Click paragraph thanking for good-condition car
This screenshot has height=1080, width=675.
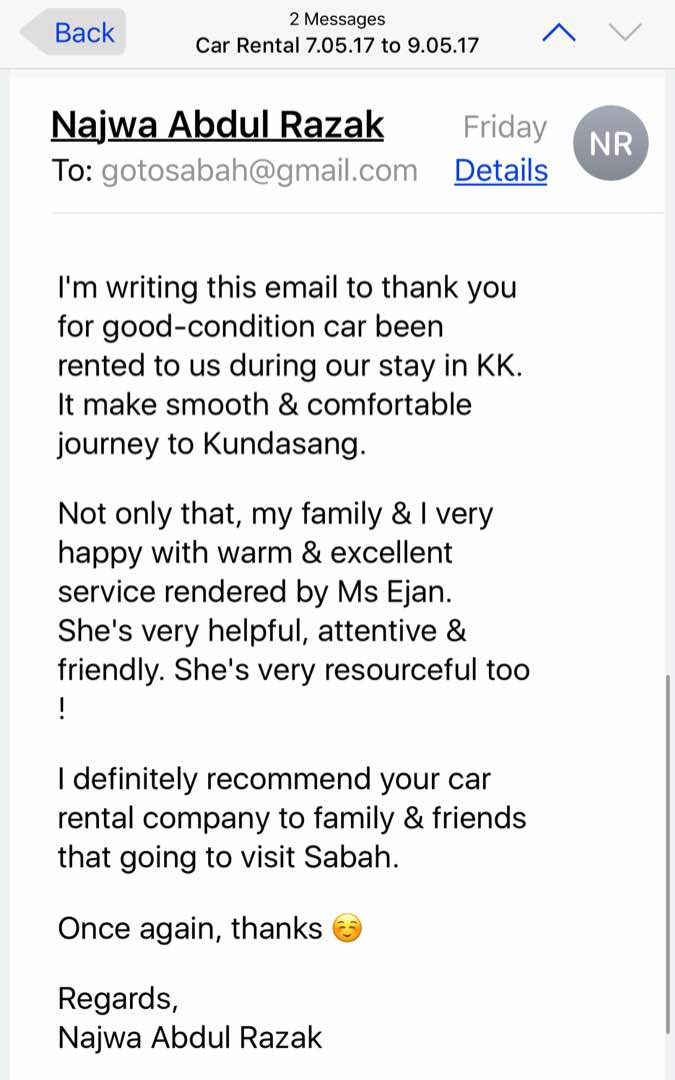point(290,365)
